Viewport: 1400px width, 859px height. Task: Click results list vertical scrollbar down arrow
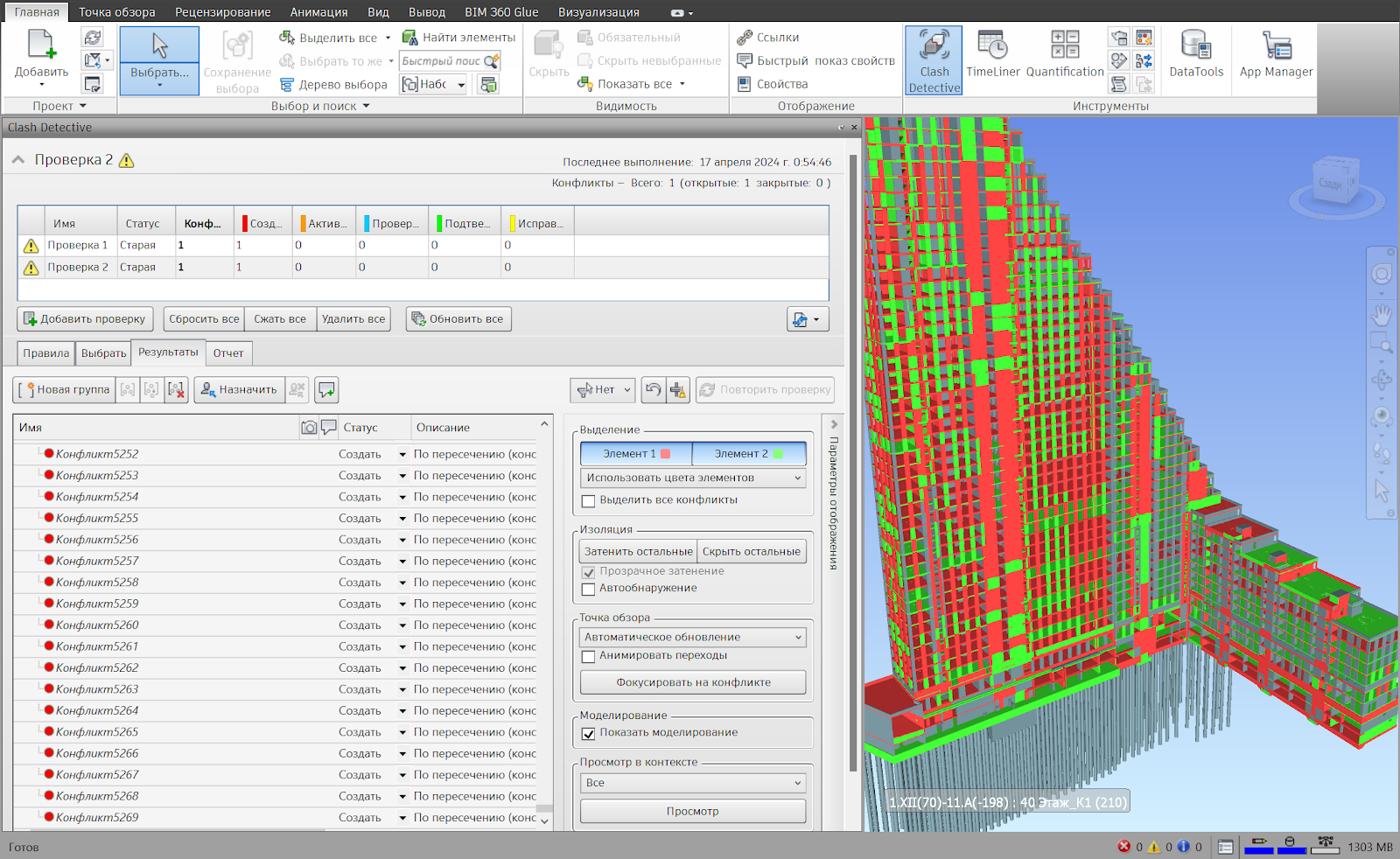[x=544, y=821]
